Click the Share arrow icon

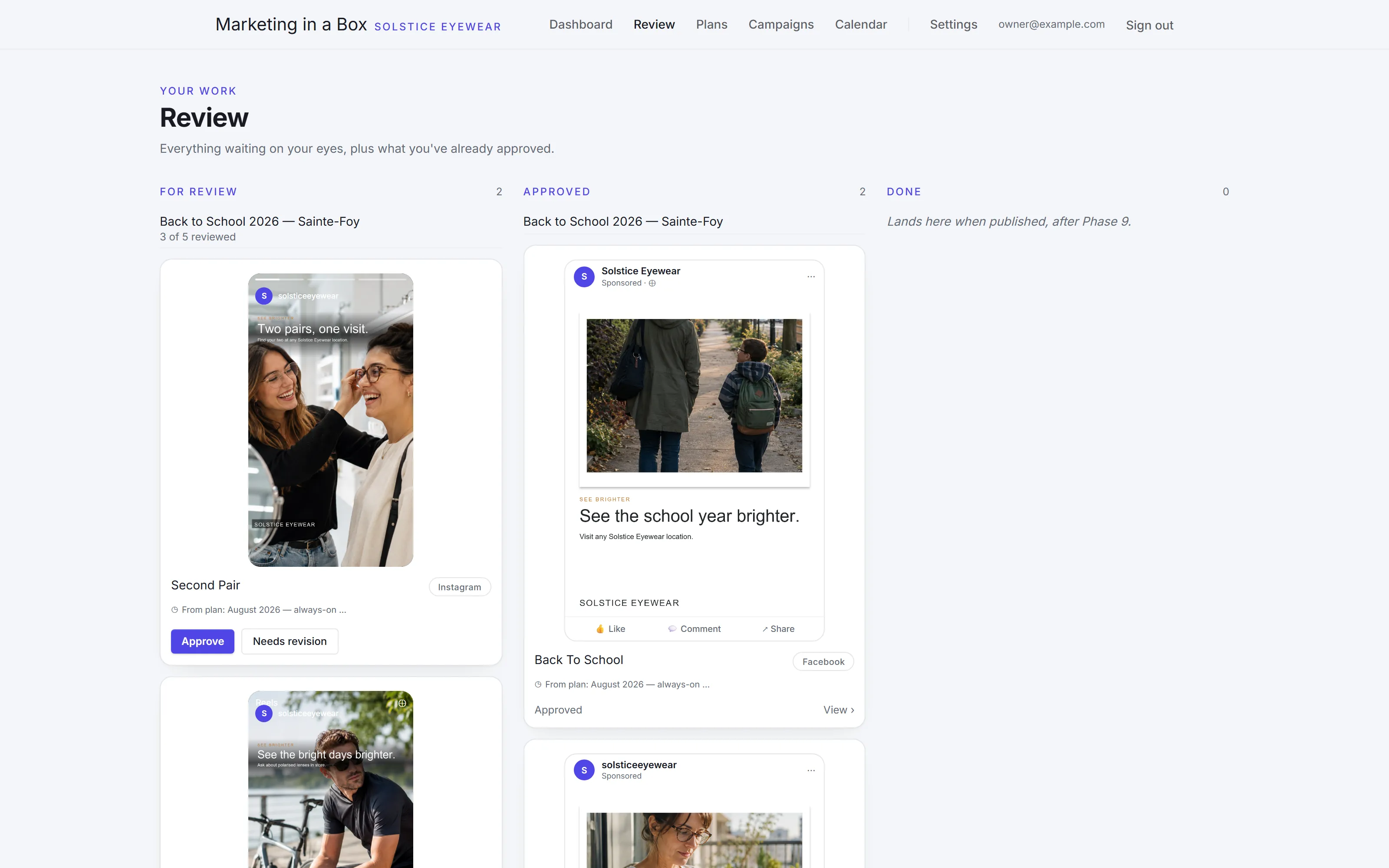(x=764, y=629)
